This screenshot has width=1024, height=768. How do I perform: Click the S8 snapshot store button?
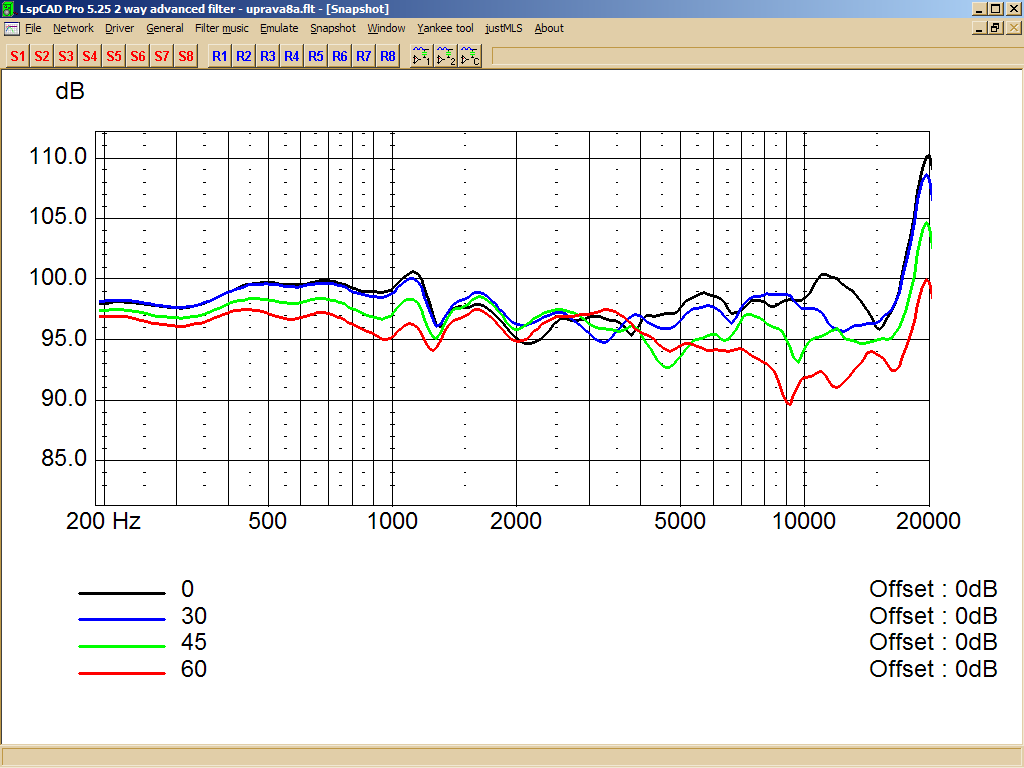186,56
